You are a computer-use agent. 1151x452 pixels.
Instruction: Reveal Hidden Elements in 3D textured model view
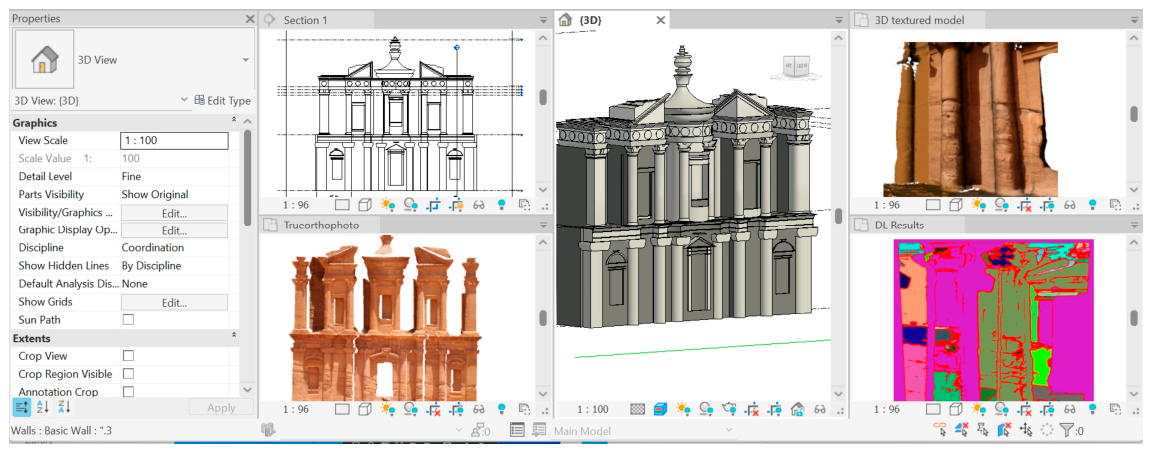[x=1093, y=205]
